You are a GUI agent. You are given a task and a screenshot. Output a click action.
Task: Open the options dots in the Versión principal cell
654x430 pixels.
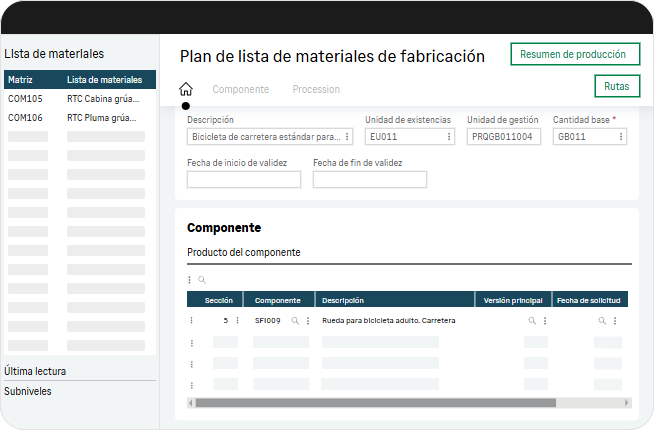click(x=545, y=321)
